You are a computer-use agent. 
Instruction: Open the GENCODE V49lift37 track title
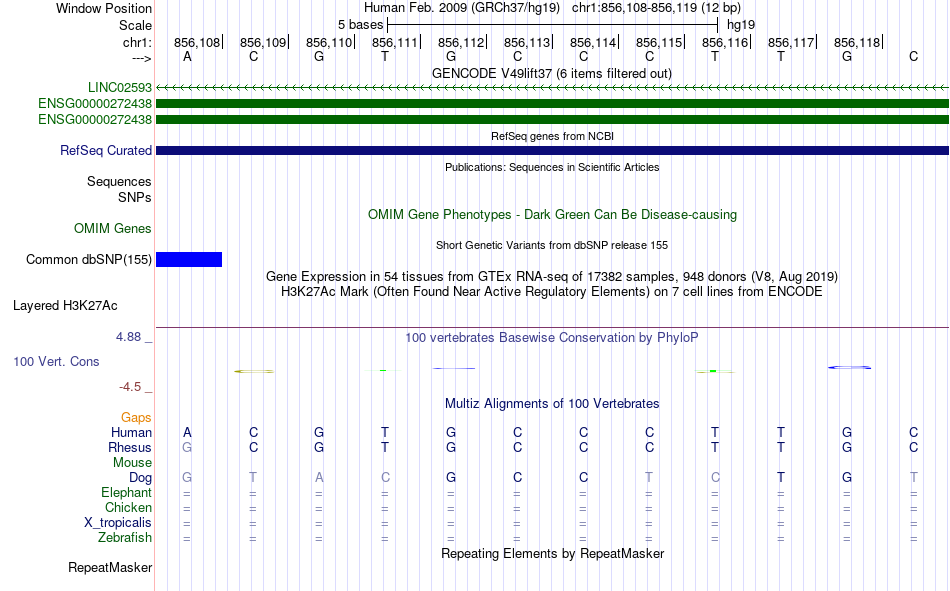click(x=552, y=73)
